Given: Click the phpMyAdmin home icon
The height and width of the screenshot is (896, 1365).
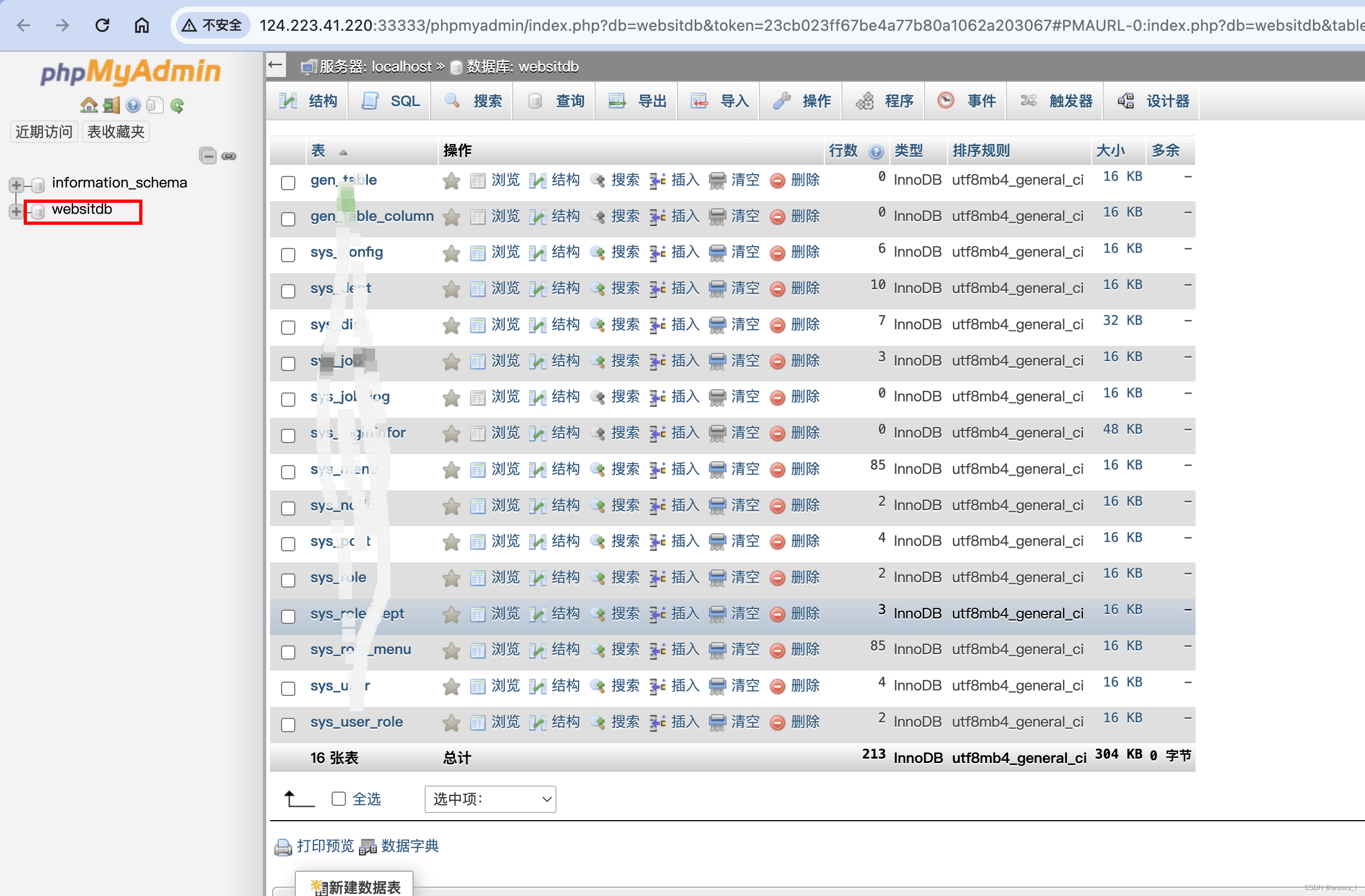Looking at the screenshot, I should click(x=89, y=105).
